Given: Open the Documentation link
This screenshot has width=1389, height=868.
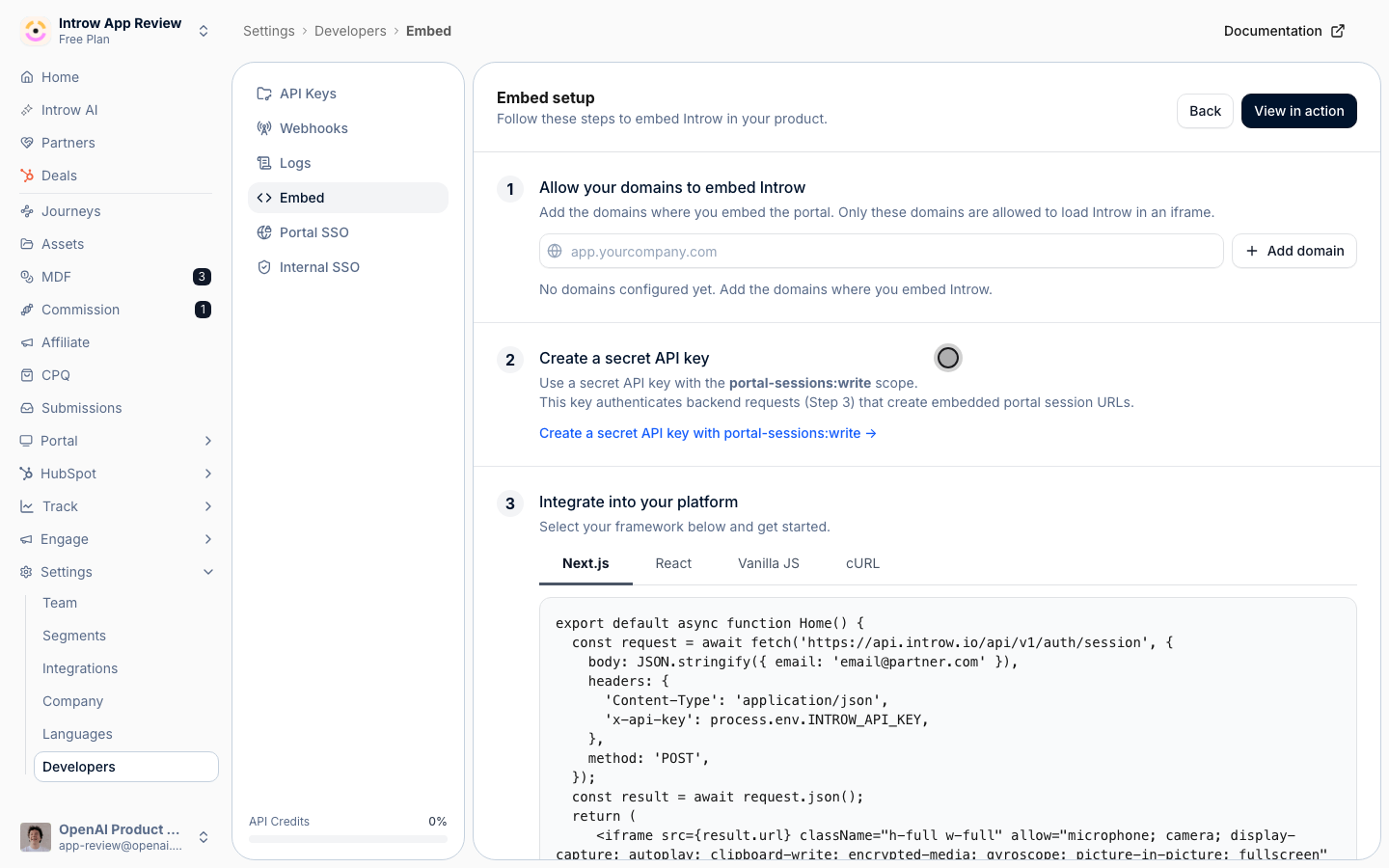Looking at the screenshot, I should pos(1284,31).
